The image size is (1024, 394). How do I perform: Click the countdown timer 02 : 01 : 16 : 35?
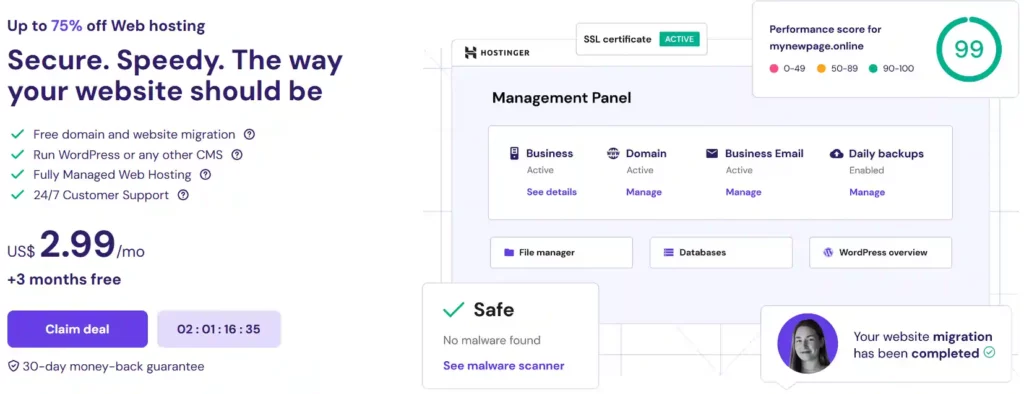tap(219, 329)
